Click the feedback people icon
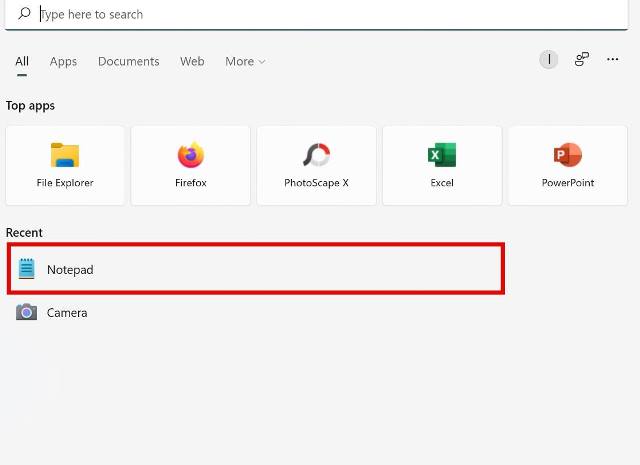This screenshot has height=465, width=640. point(582,59)
